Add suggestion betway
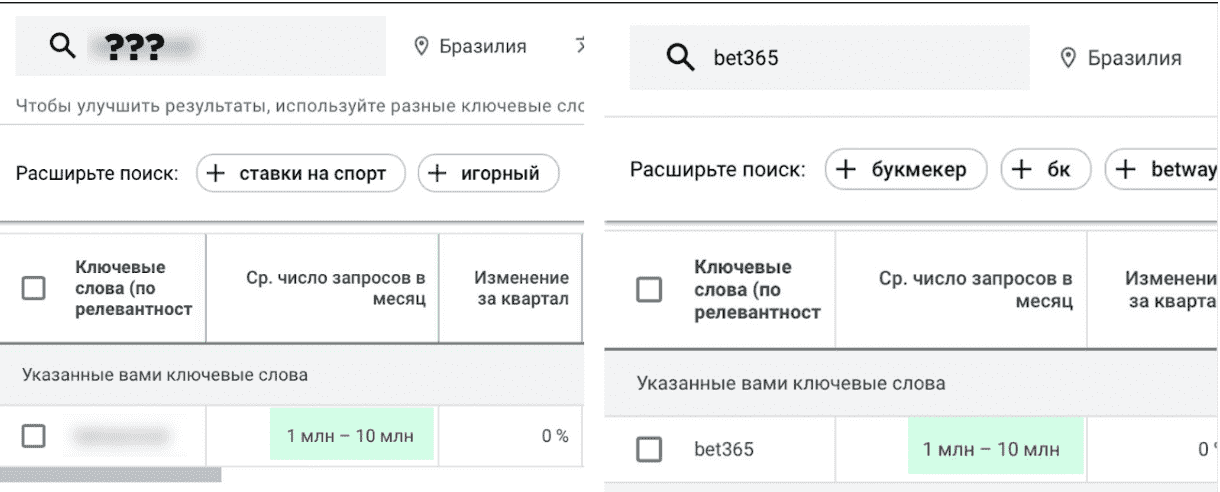This screenshot has height=492, width=1220. tap(1162, 169)
